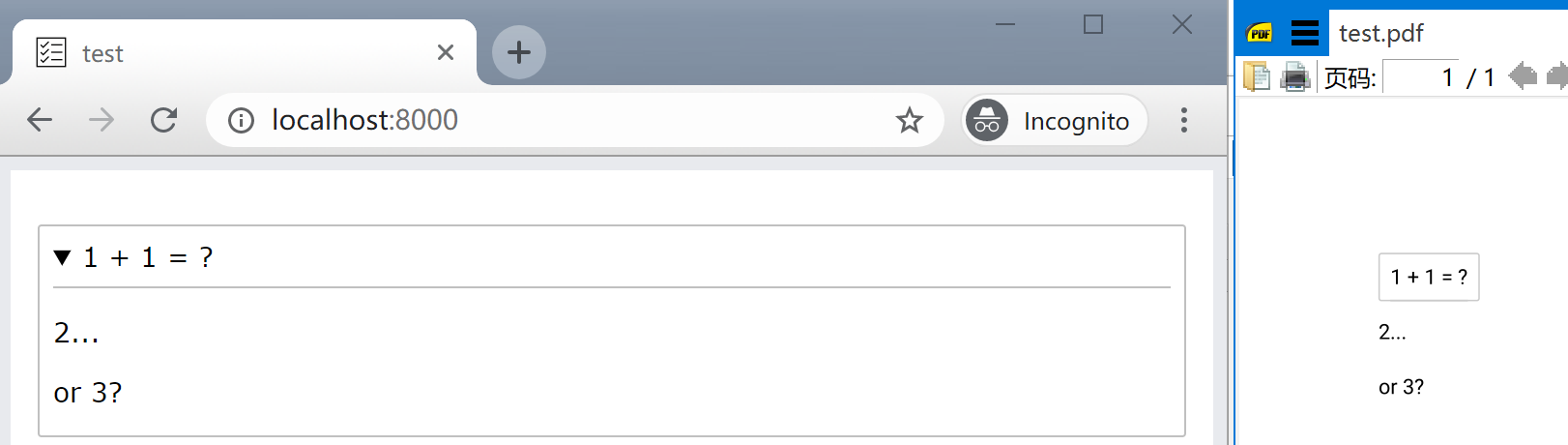This screenshot has height=445, width=1568.
Task: Print the PDF using the printer icon
Action: tap(1294, 76)
